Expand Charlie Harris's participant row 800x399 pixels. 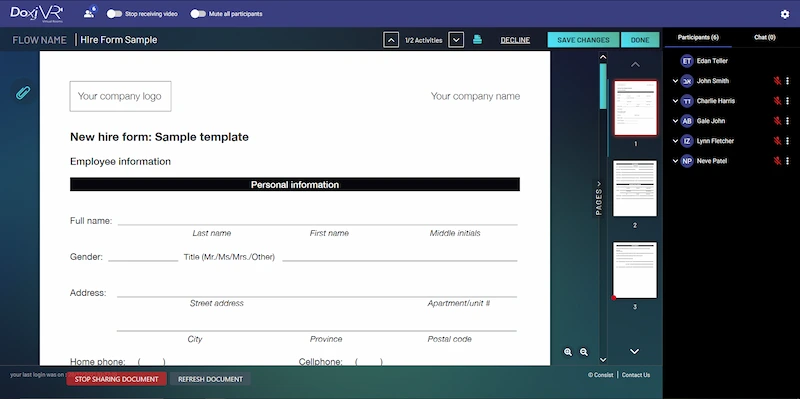676,101
